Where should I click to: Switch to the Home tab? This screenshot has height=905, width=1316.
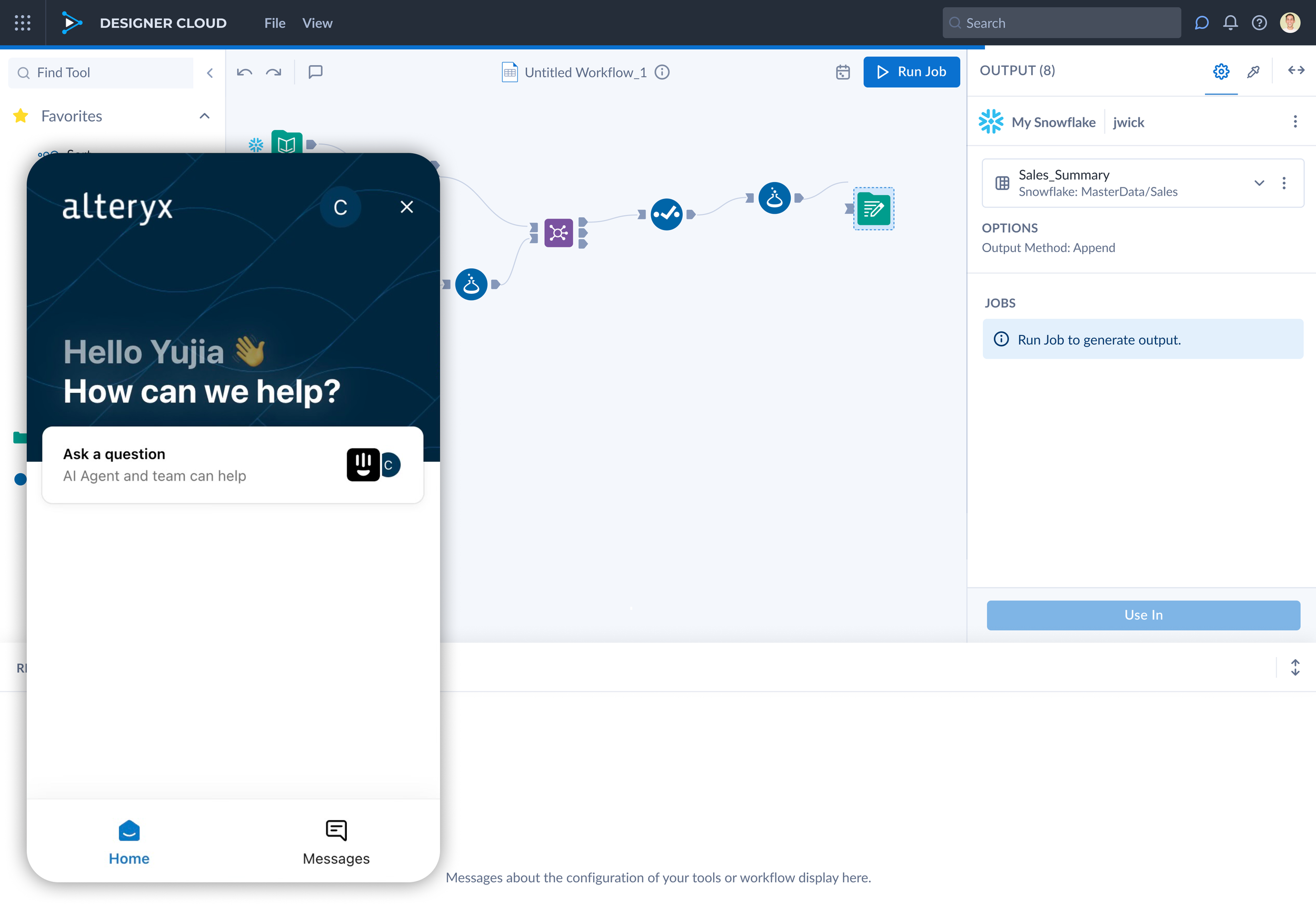coord(129,843)
